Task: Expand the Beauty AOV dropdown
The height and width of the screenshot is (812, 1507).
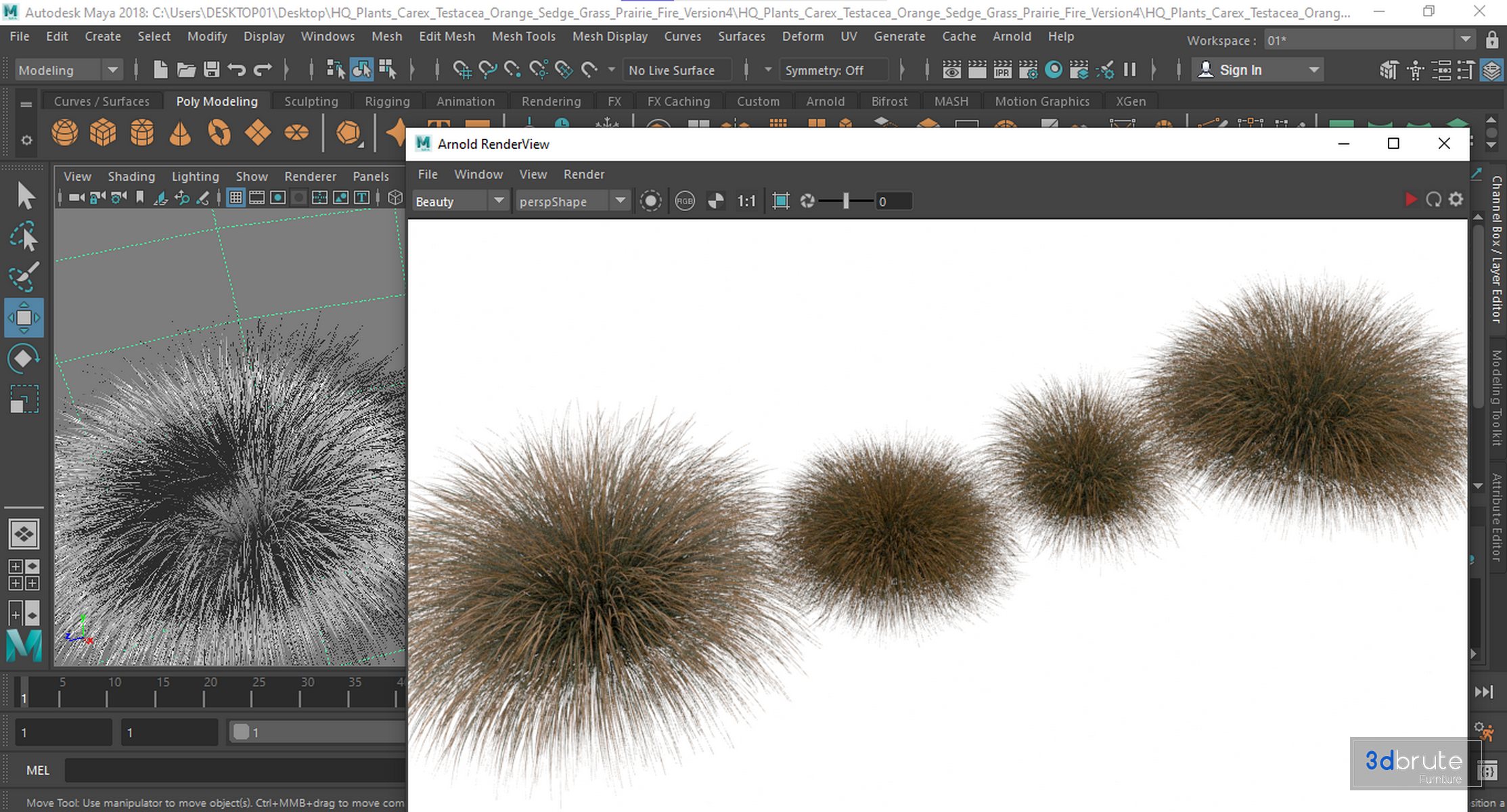Action: [499, 201]
